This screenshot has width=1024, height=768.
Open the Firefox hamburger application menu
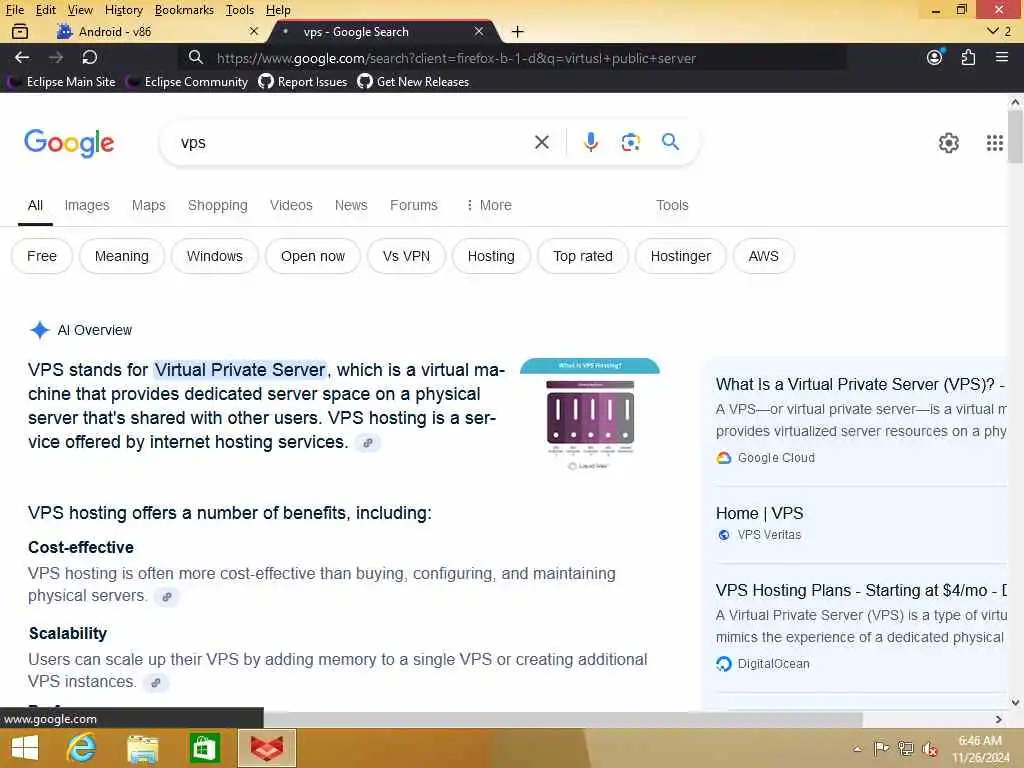(x=1002, y=57)
